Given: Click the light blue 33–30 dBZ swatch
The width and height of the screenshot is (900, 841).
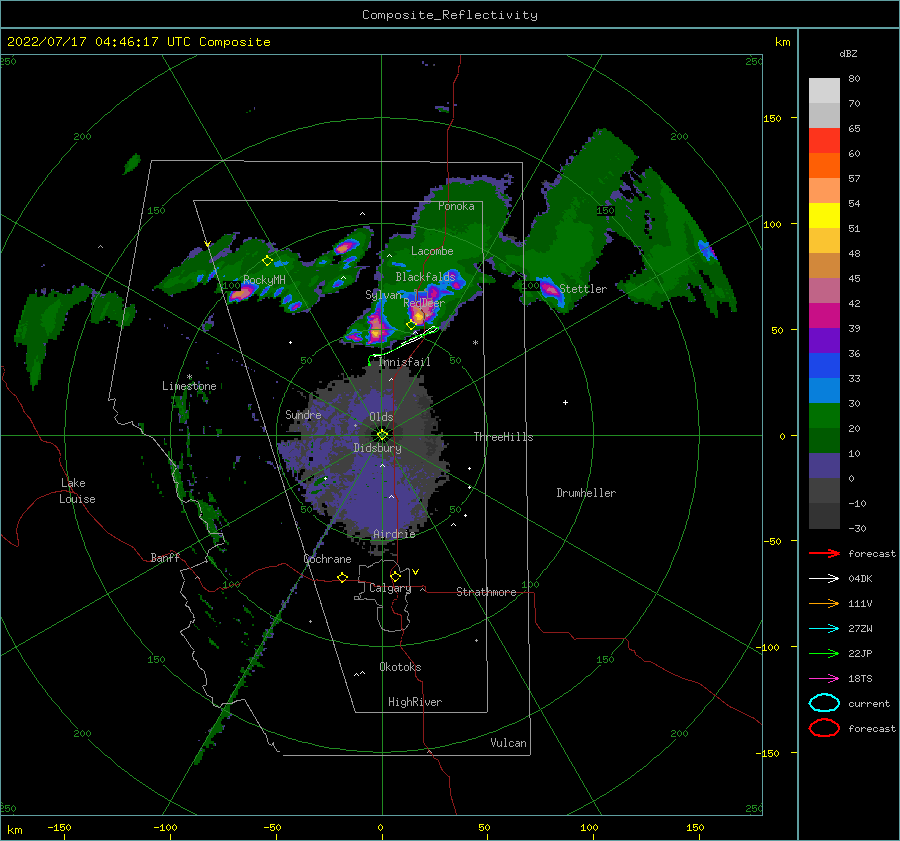Looking at the screenshot, I should click(x=824, y=391).
